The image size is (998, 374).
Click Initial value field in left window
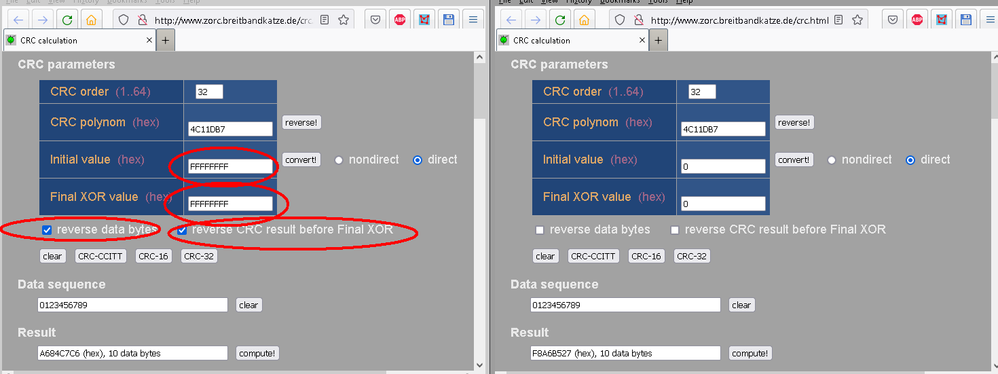point(230,167)
